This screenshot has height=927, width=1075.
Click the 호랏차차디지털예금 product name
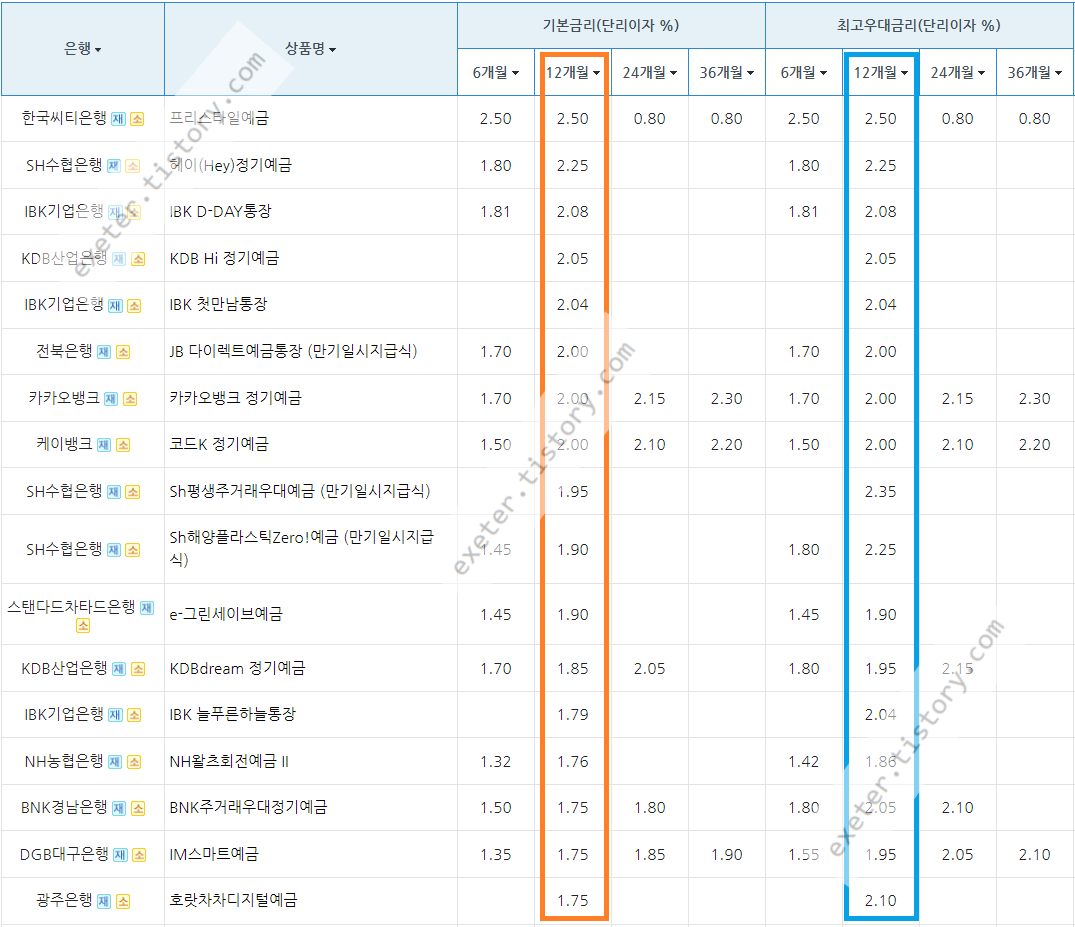point(233,900)
